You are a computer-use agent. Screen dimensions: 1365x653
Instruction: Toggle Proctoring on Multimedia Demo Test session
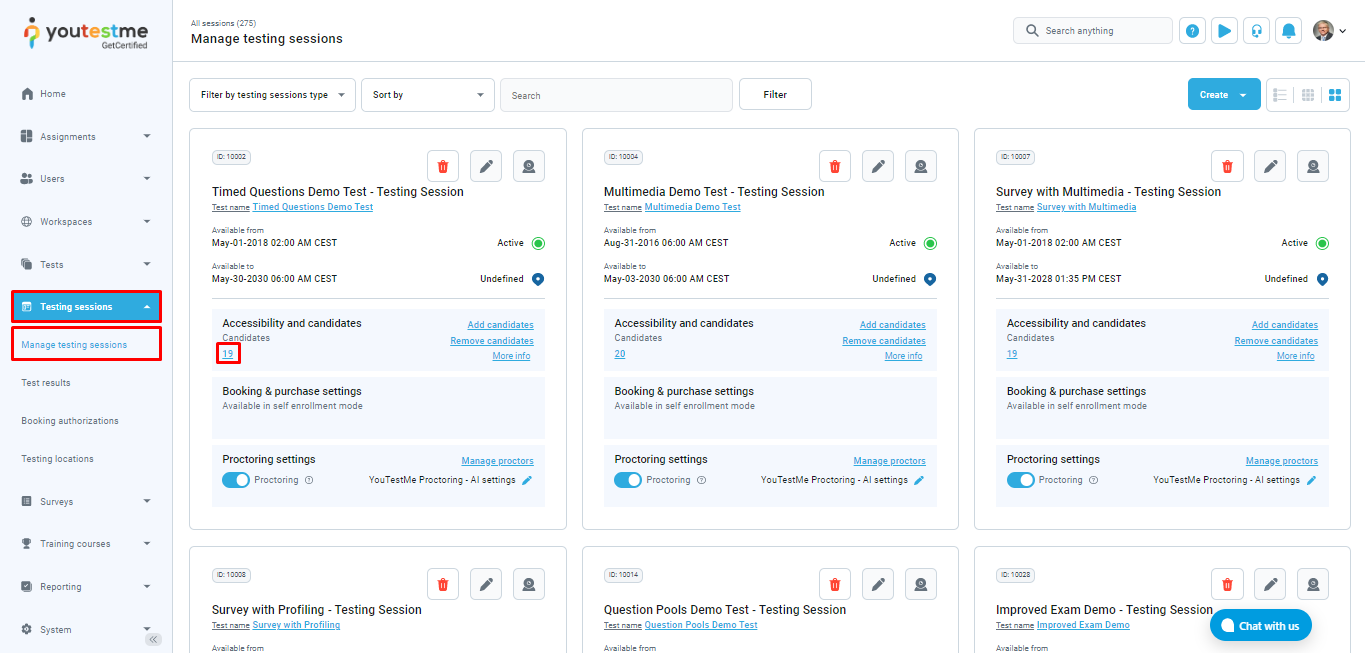click(628, 480)
